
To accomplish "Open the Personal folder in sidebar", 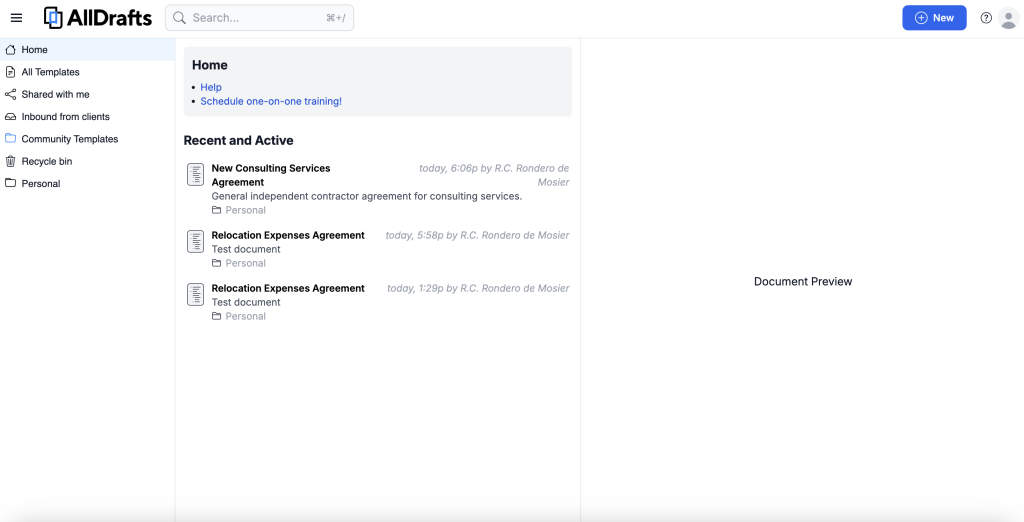I will tap(41, 184).
